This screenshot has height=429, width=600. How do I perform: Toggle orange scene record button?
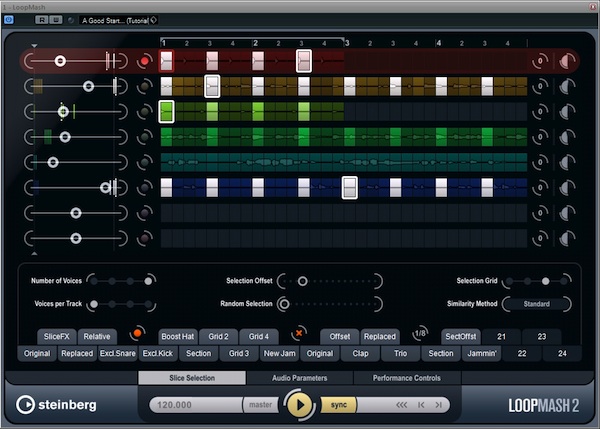click(x=137, y=333)
